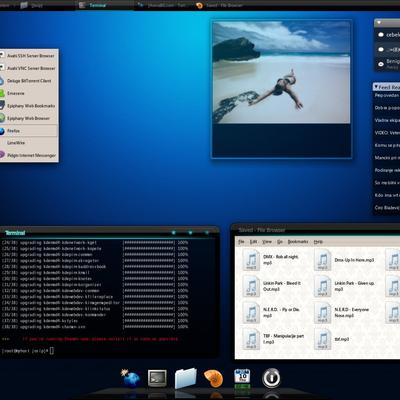The height and width of the screenshot is (400, 400).
Task: Click the Terminal window title
Action: coord(15,233)
